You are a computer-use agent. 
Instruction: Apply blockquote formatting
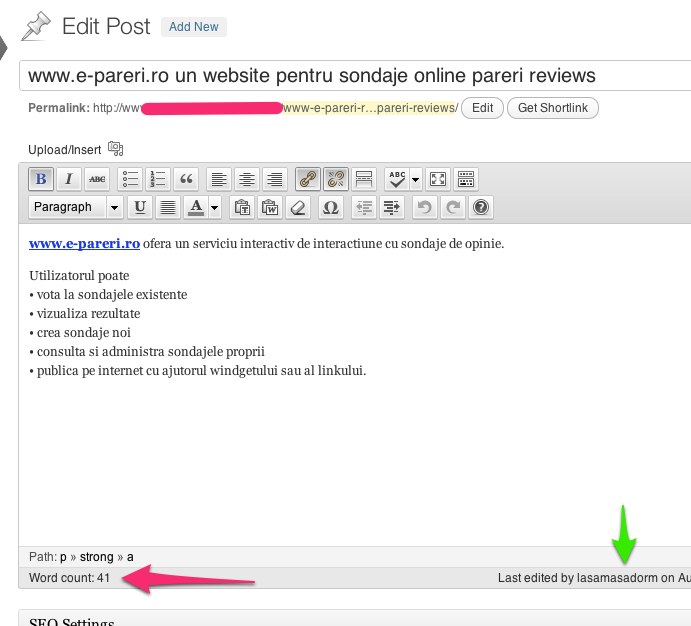186,179
